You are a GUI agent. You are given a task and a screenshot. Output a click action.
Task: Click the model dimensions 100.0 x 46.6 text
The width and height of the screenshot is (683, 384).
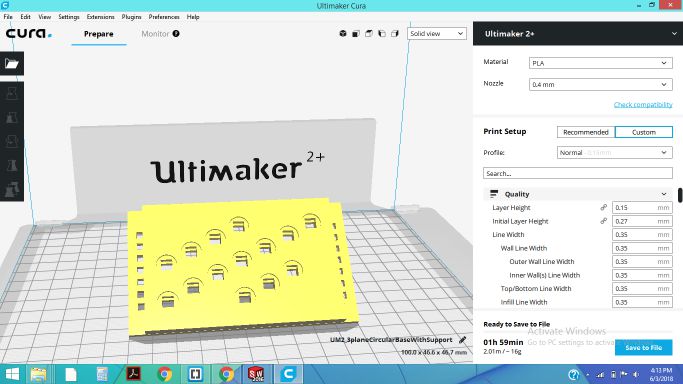(x=434, y=352)
